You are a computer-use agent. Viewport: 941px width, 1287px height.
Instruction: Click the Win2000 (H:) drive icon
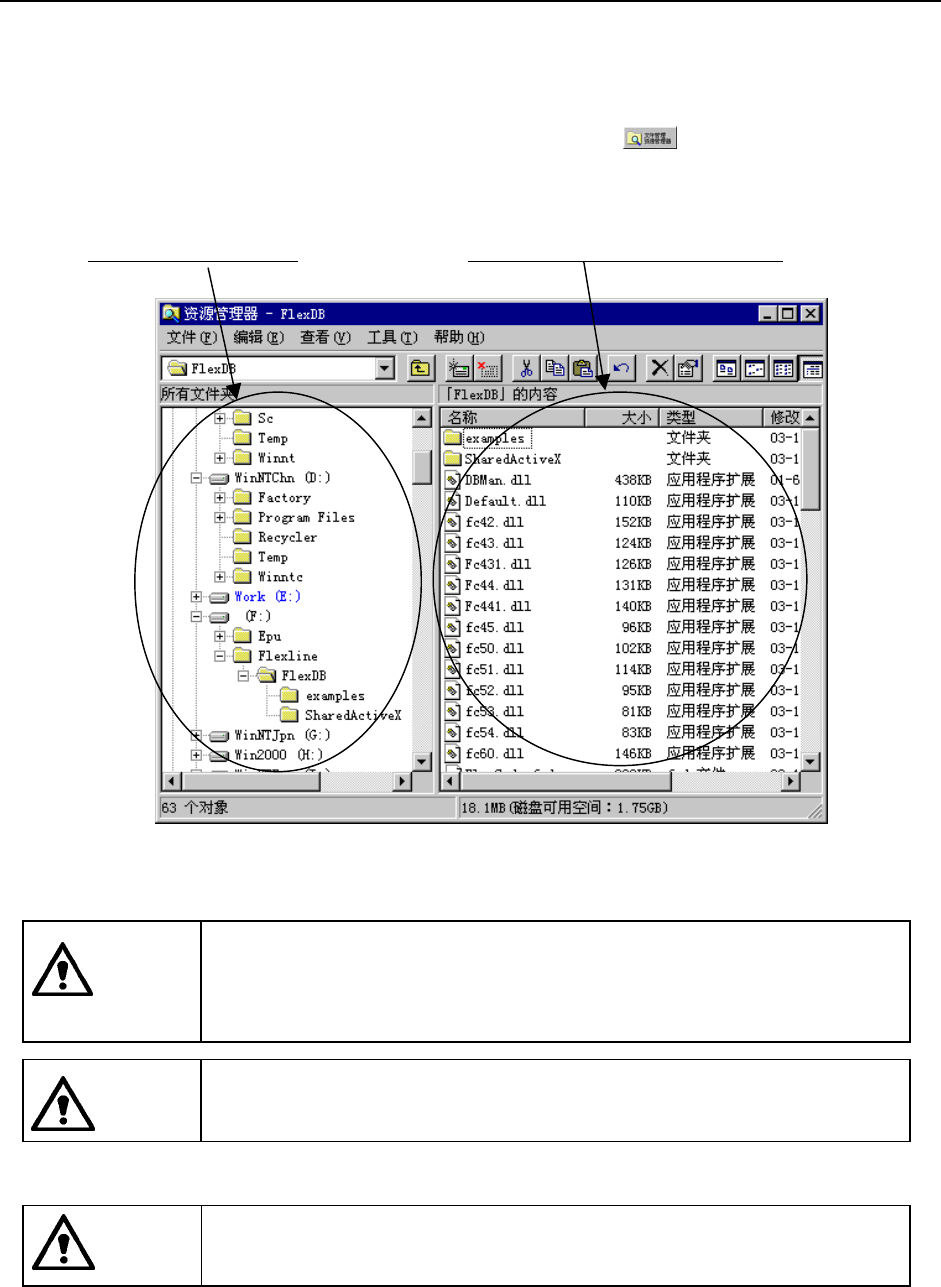pos(219,755)
